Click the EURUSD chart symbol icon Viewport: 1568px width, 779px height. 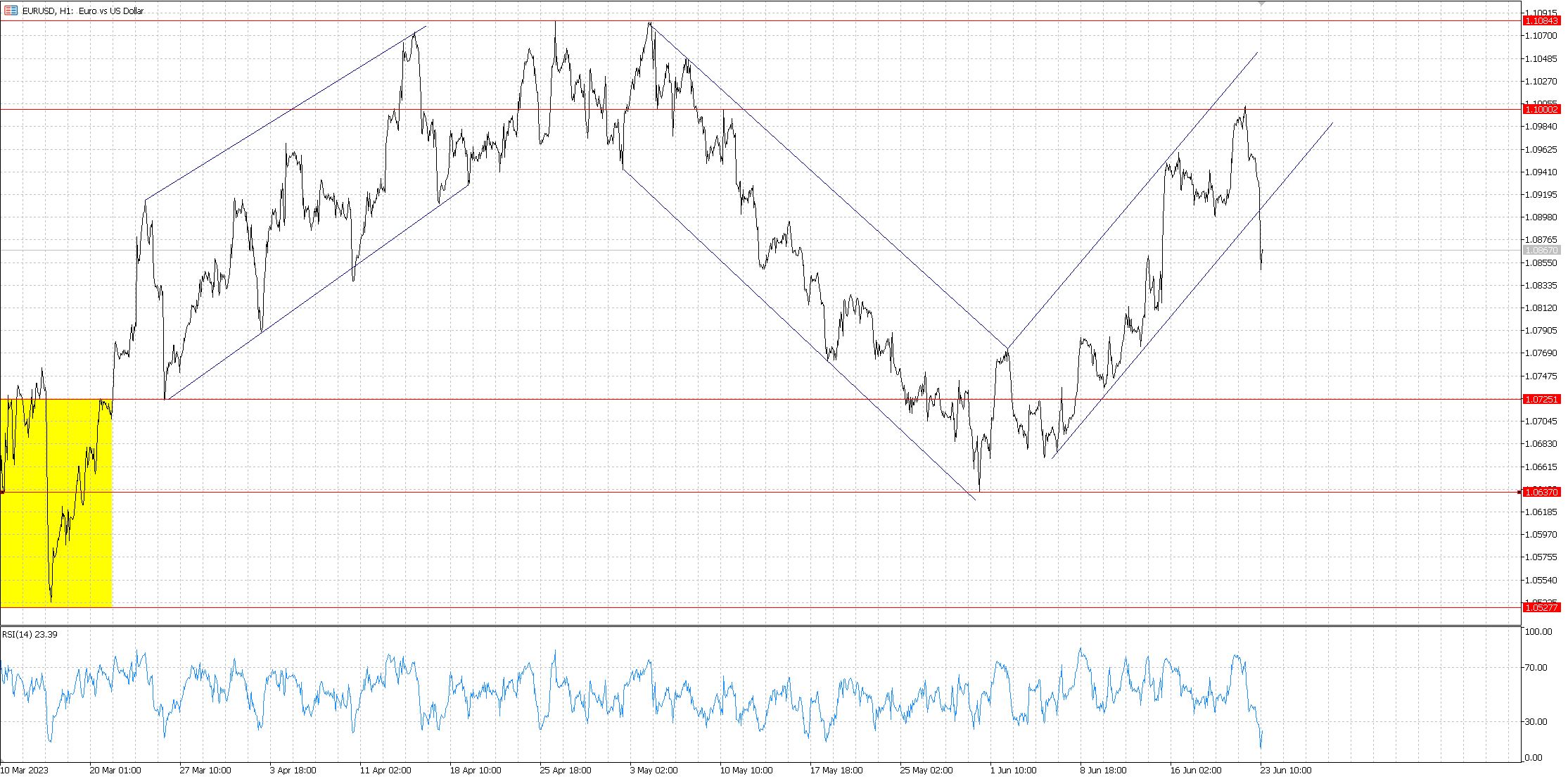pyautogui.click(x=11, y=11)
